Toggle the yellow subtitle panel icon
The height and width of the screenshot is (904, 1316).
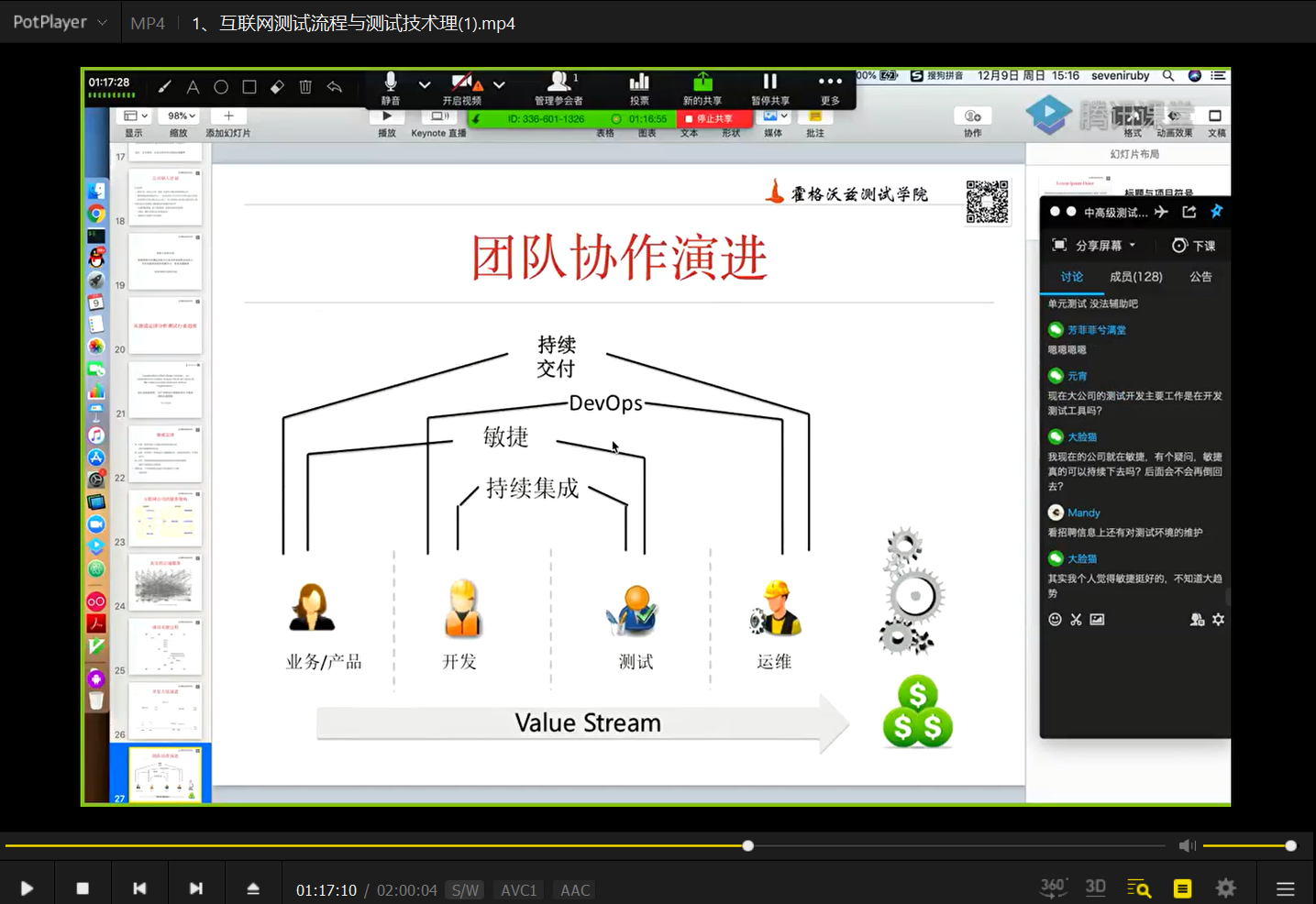coord(1181,887)
